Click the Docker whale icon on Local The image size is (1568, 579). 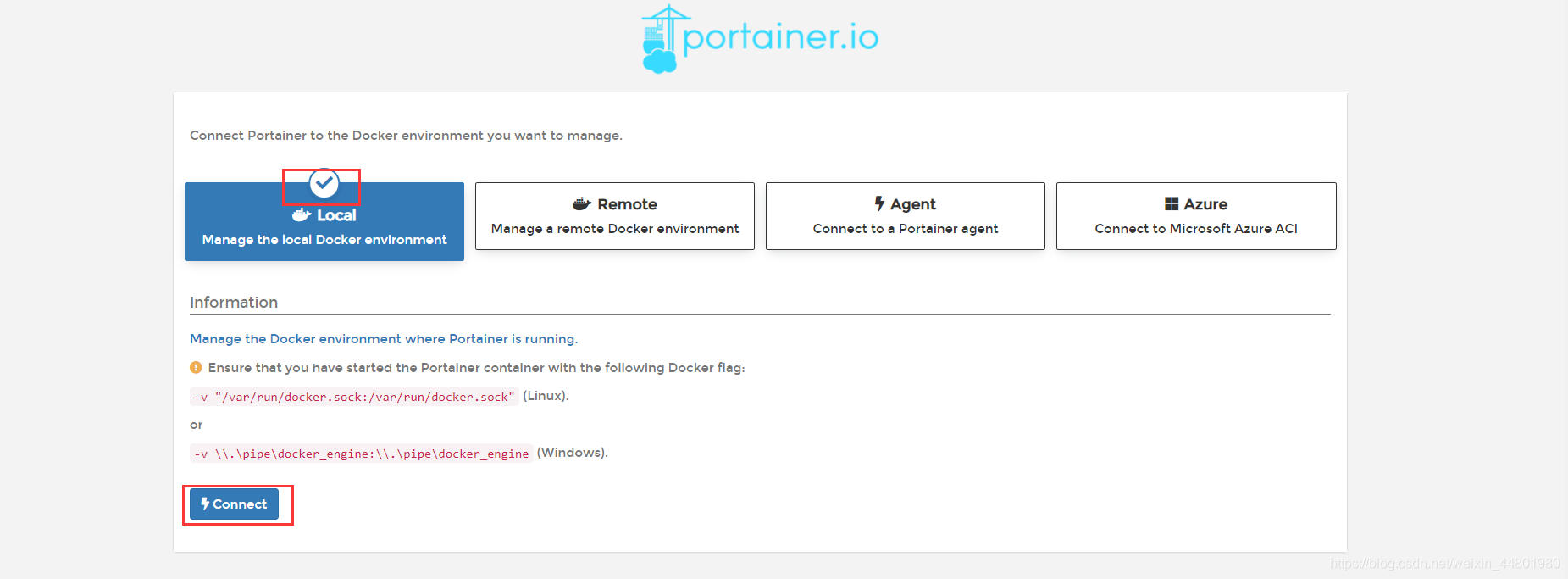pos(302,215)
